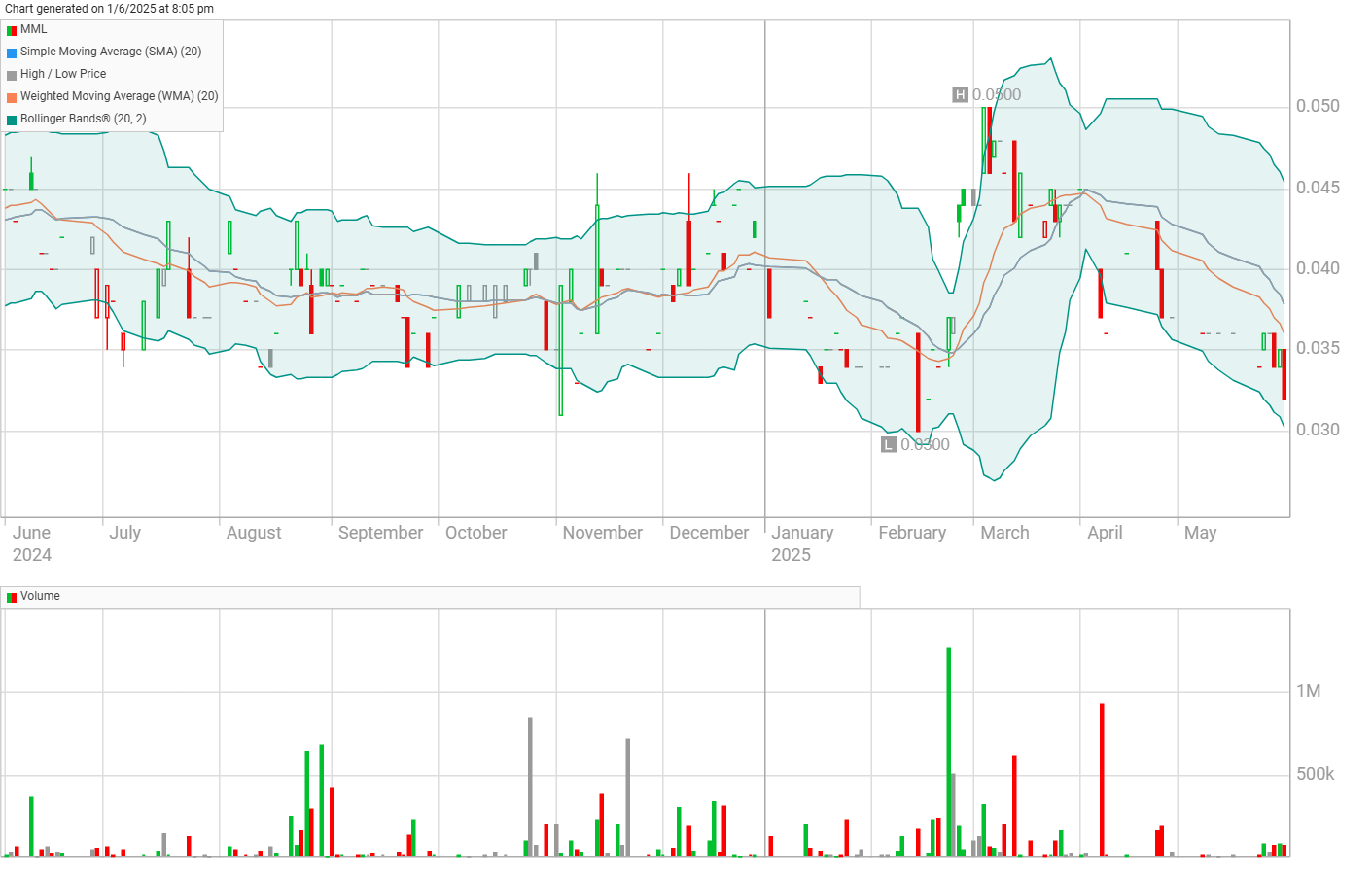The image size is (1372, 869).
Task: Toggle the Simple Moving Average (SMA) (20) label
Action: 111,52
